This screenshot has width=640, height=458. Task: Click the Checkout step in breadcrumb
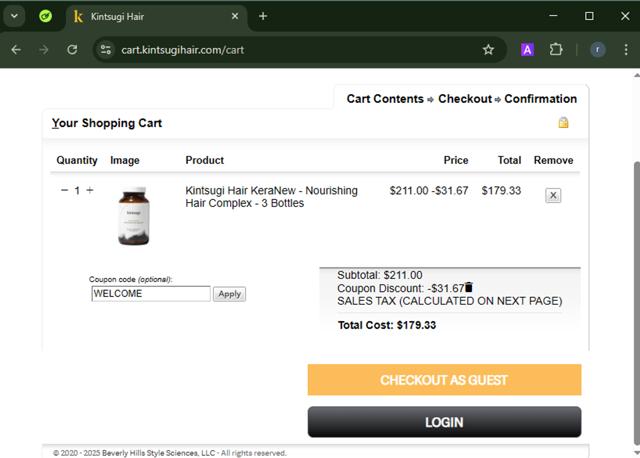click(x=465, y=99)
